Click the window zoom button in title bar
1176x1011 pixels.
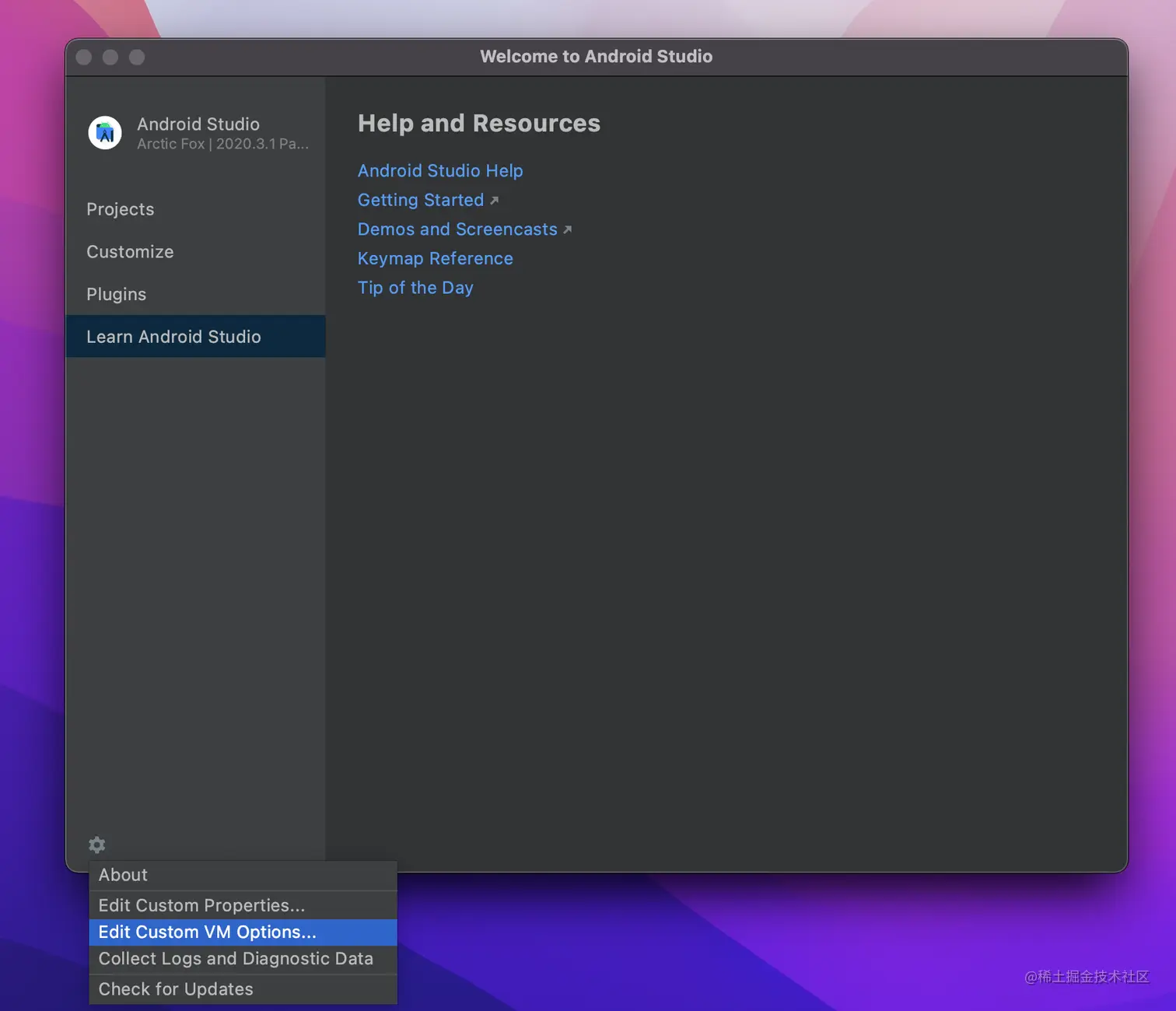click(137, 58)
